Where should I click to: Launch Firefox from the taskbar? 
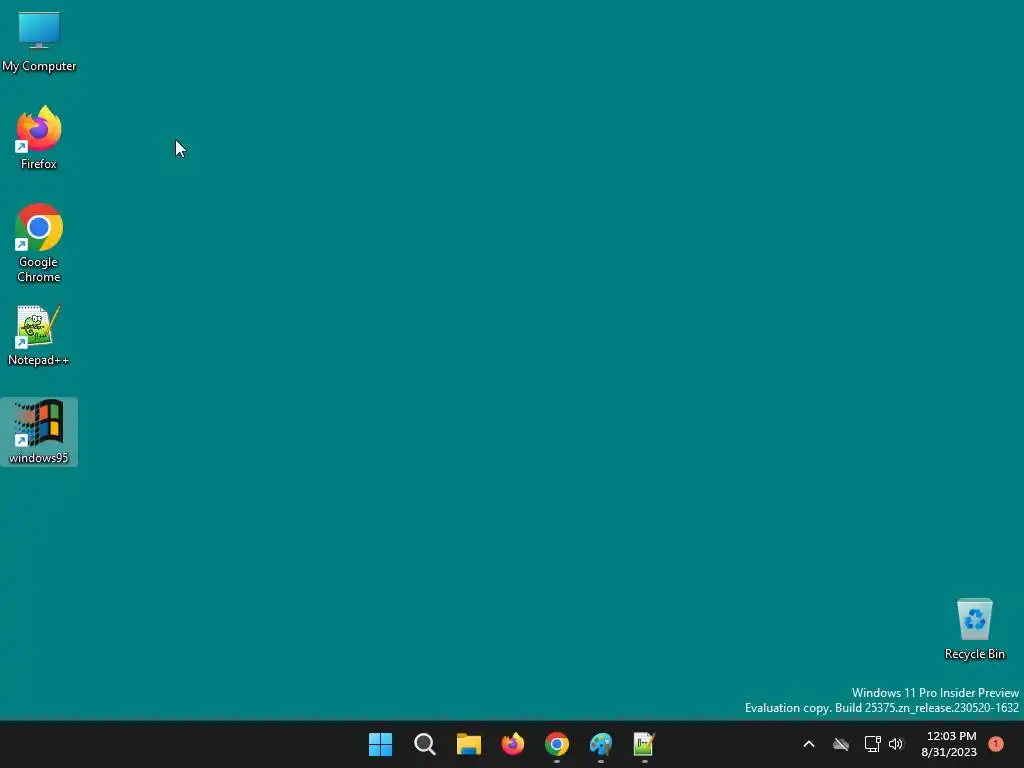coord(513,744)
